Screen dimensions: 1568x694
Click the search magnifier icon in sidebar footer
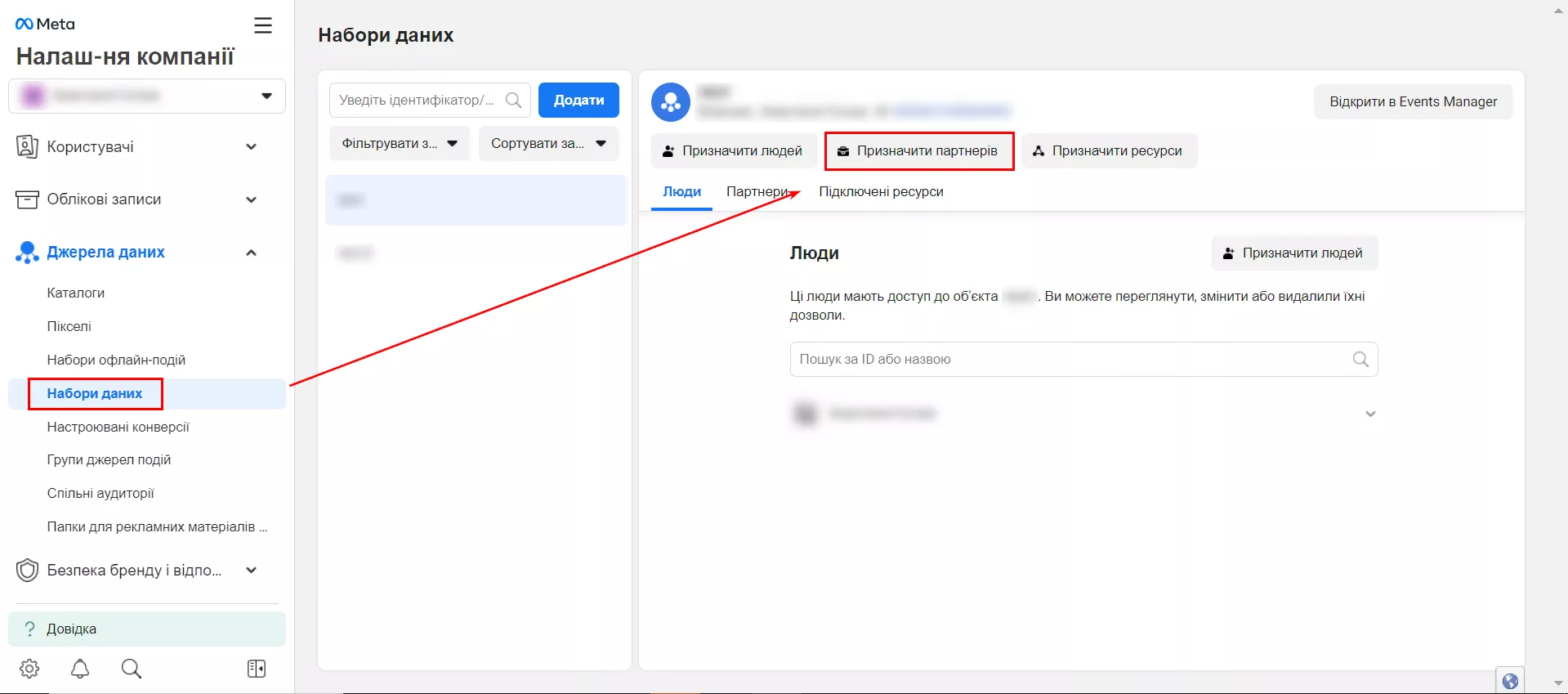[132, 669]
